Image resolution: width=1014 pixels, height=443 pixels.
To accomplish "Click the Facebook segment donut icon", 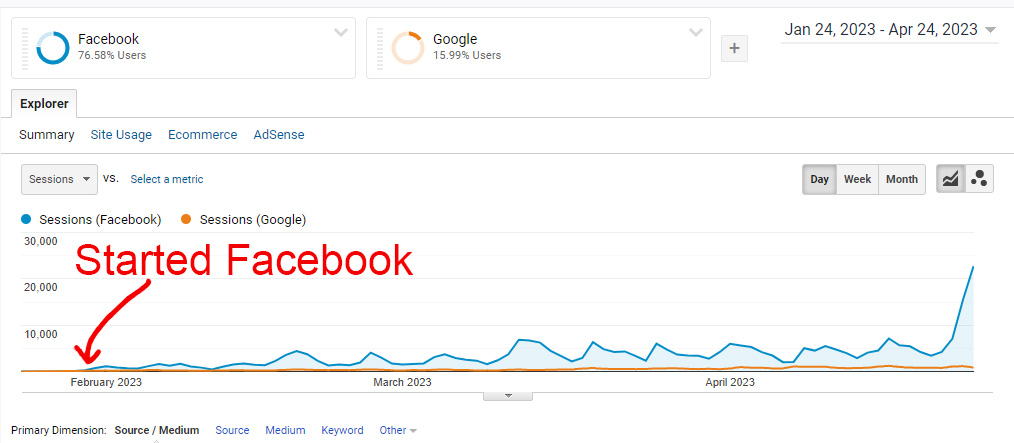I will [x=52, y=48].
